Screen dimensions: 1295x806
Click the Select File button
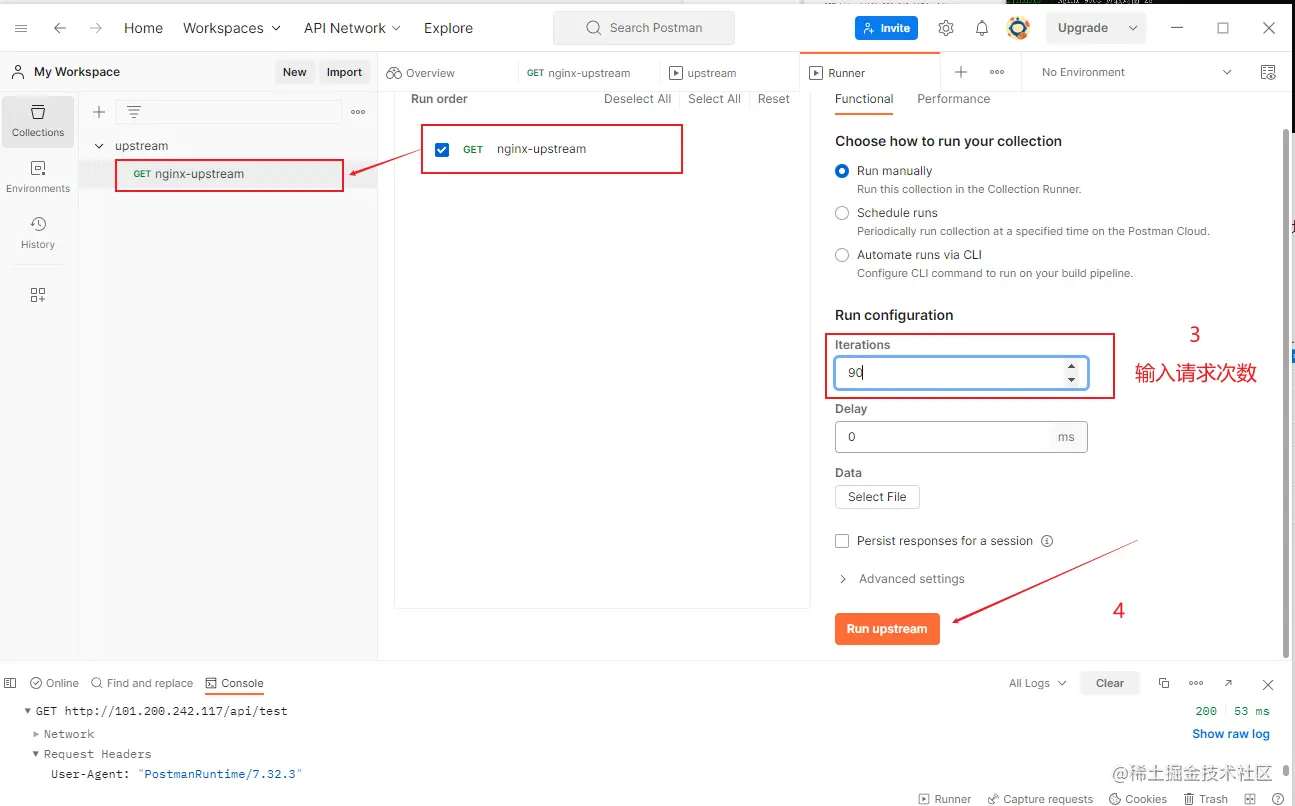coord(877,497)
